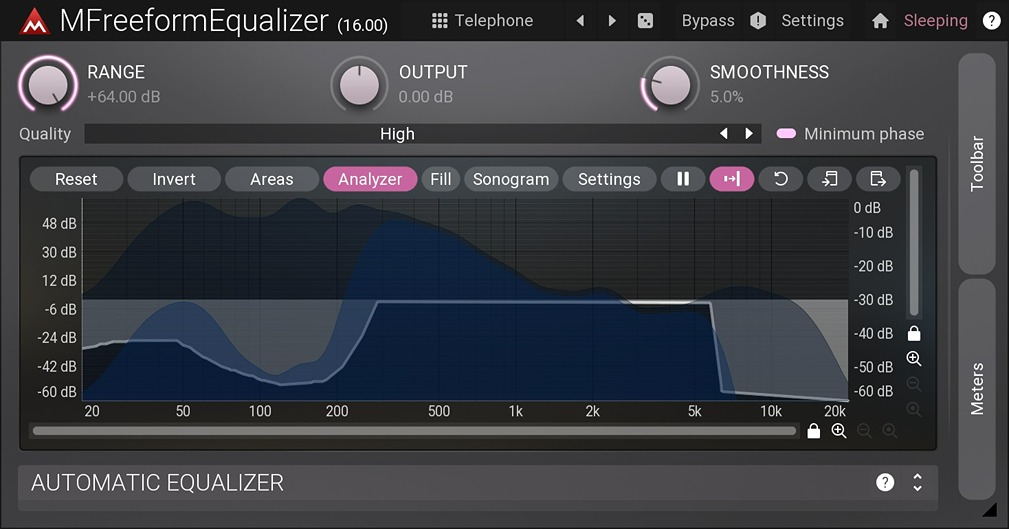
Task: Open Automatic Equalizer help icon
Action: tap(885, 482)
